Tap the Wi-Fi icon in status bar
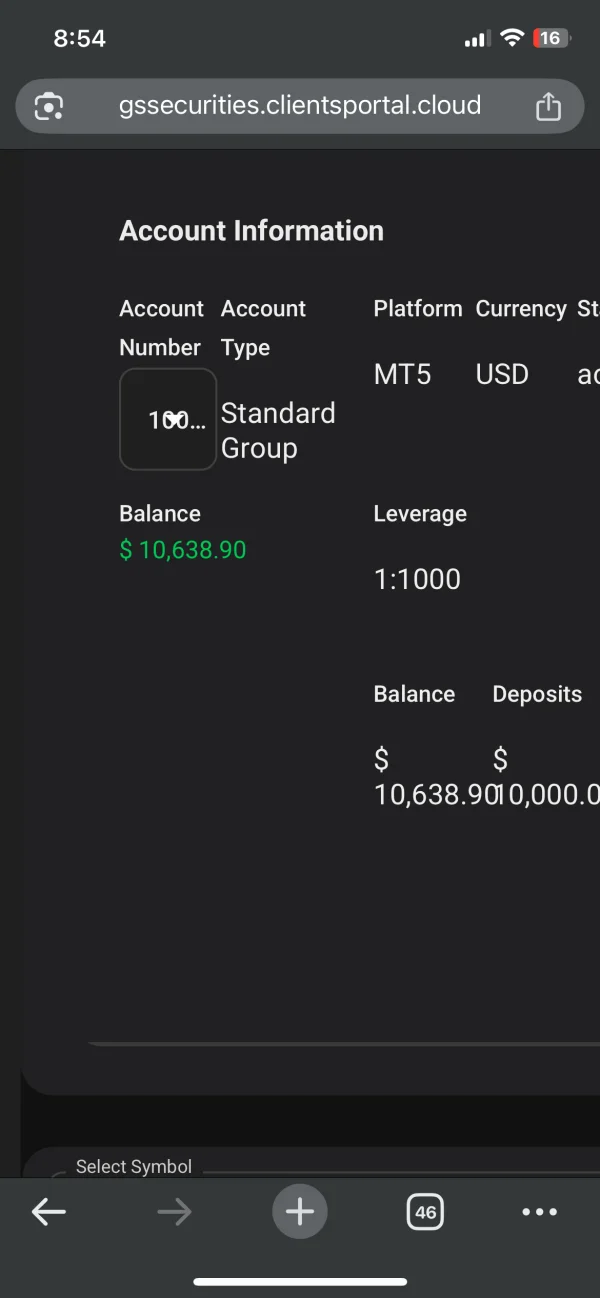 coord(512,38)
